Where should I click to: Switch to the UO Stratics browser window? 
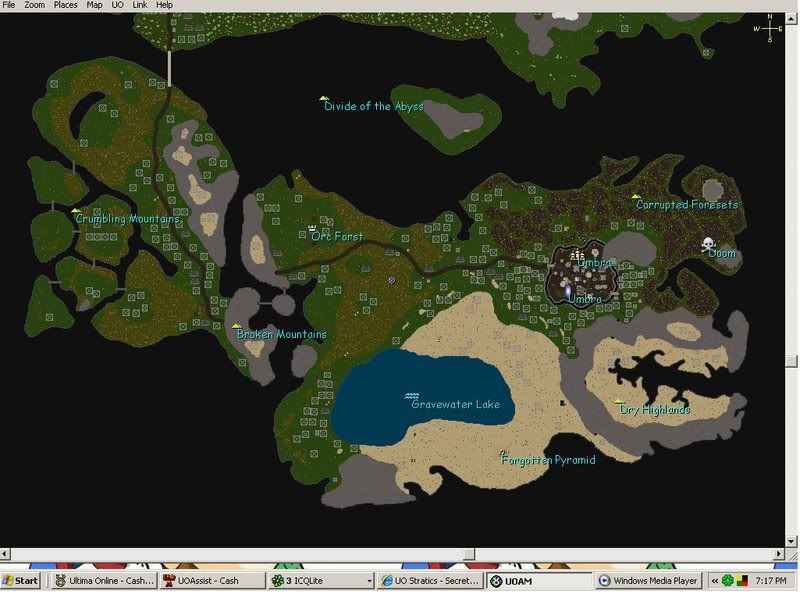tap(430, 581)
